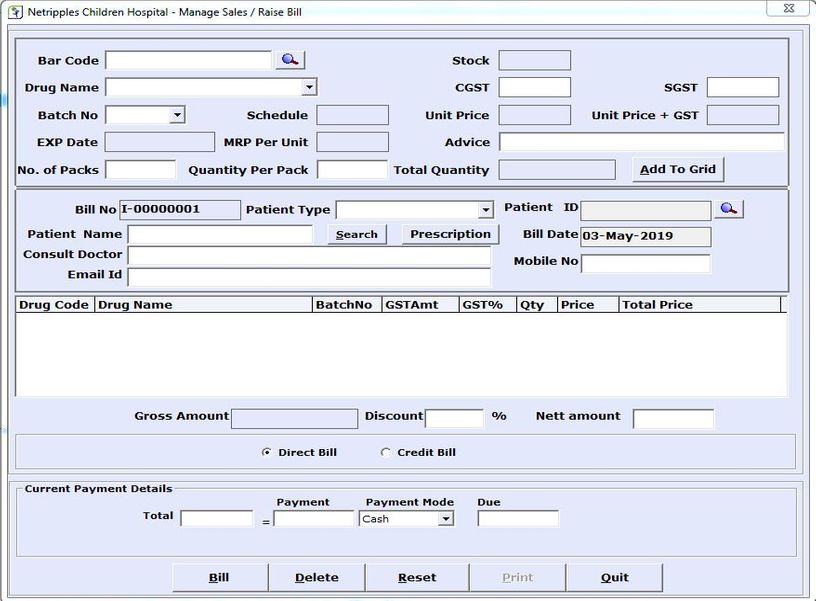Screen dimensions: 816x601
Task: Expand the Batch No dropdown
Action: pos(177,114)
